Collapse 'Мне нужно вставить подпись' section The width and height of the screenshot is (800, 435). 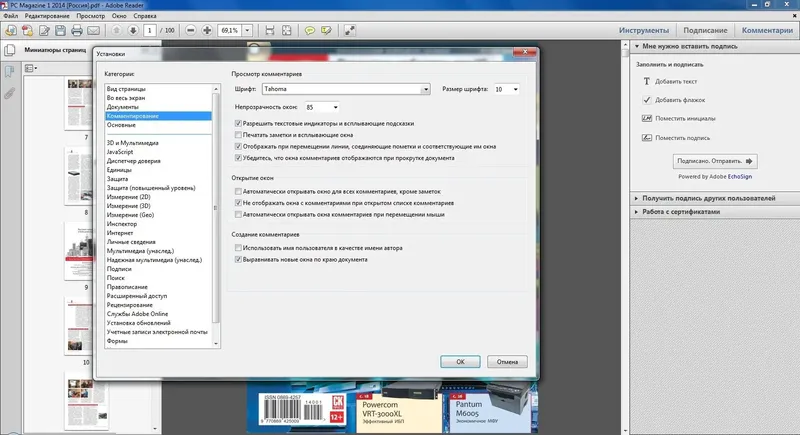[637, 46]
